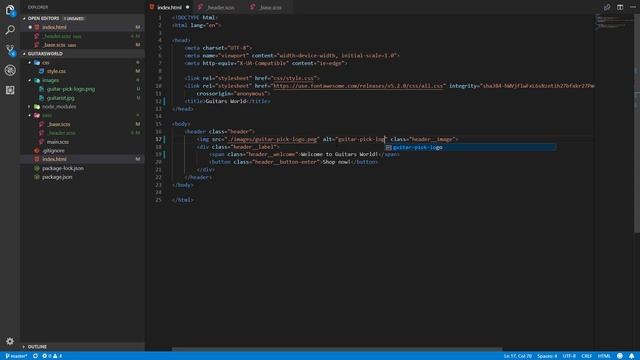Open notifications bell in status bar

point(631,356)
